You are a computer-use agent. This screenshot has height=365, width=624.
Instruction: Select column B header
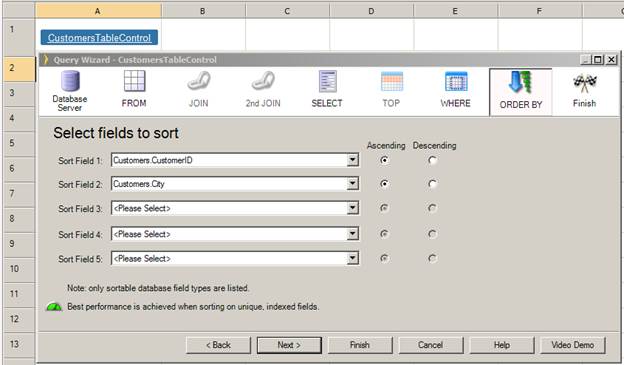203,11
